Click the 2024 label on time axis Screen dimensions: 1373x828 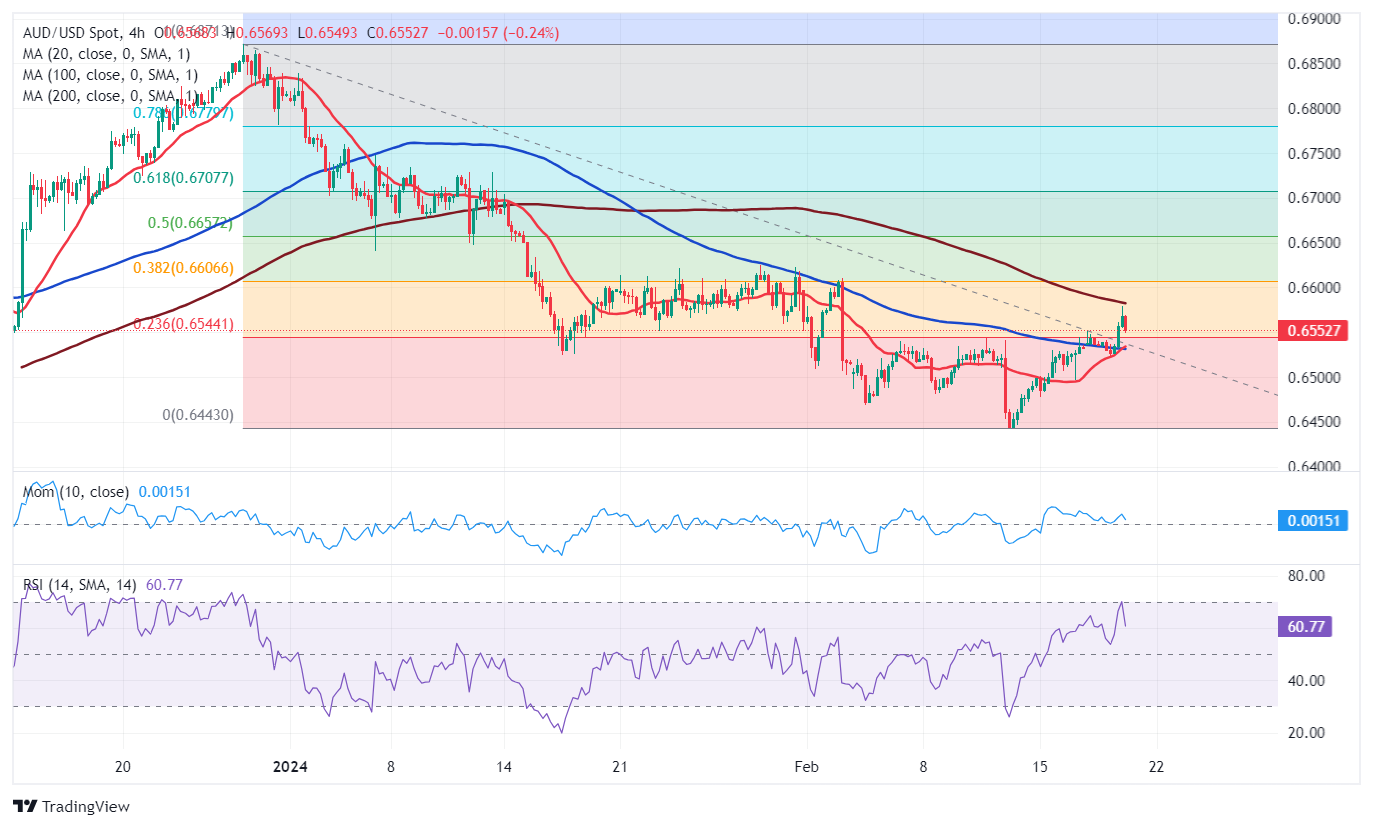(291, 768)
